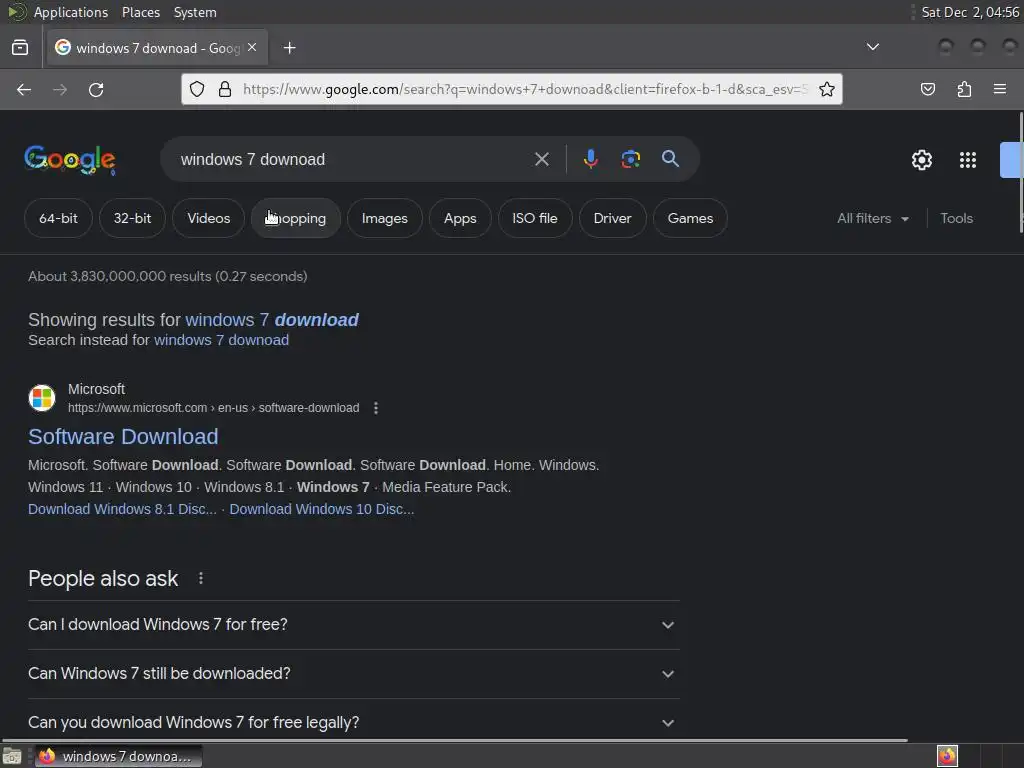1024x768 pixels.
Task: Switch to Shopping results
Action: click(296, 218)
